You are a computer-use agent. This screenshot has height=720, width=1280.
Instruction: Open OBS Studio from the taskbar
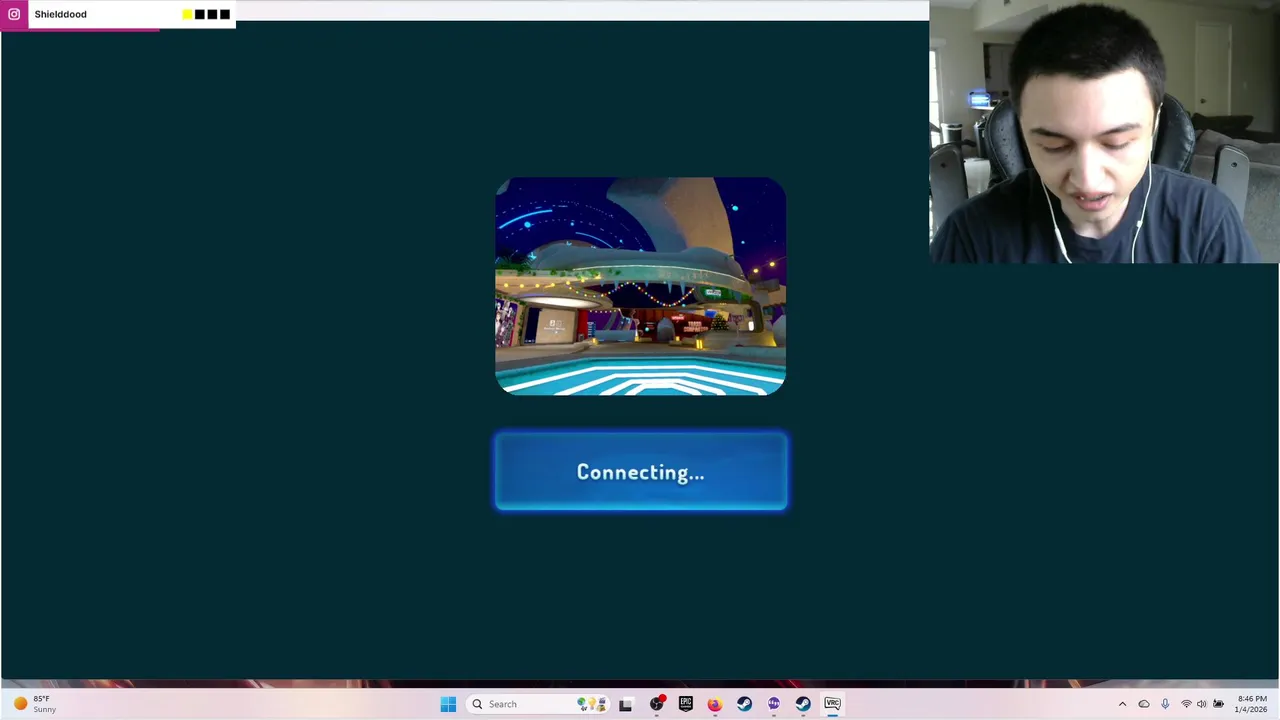[x=656, y=704]
